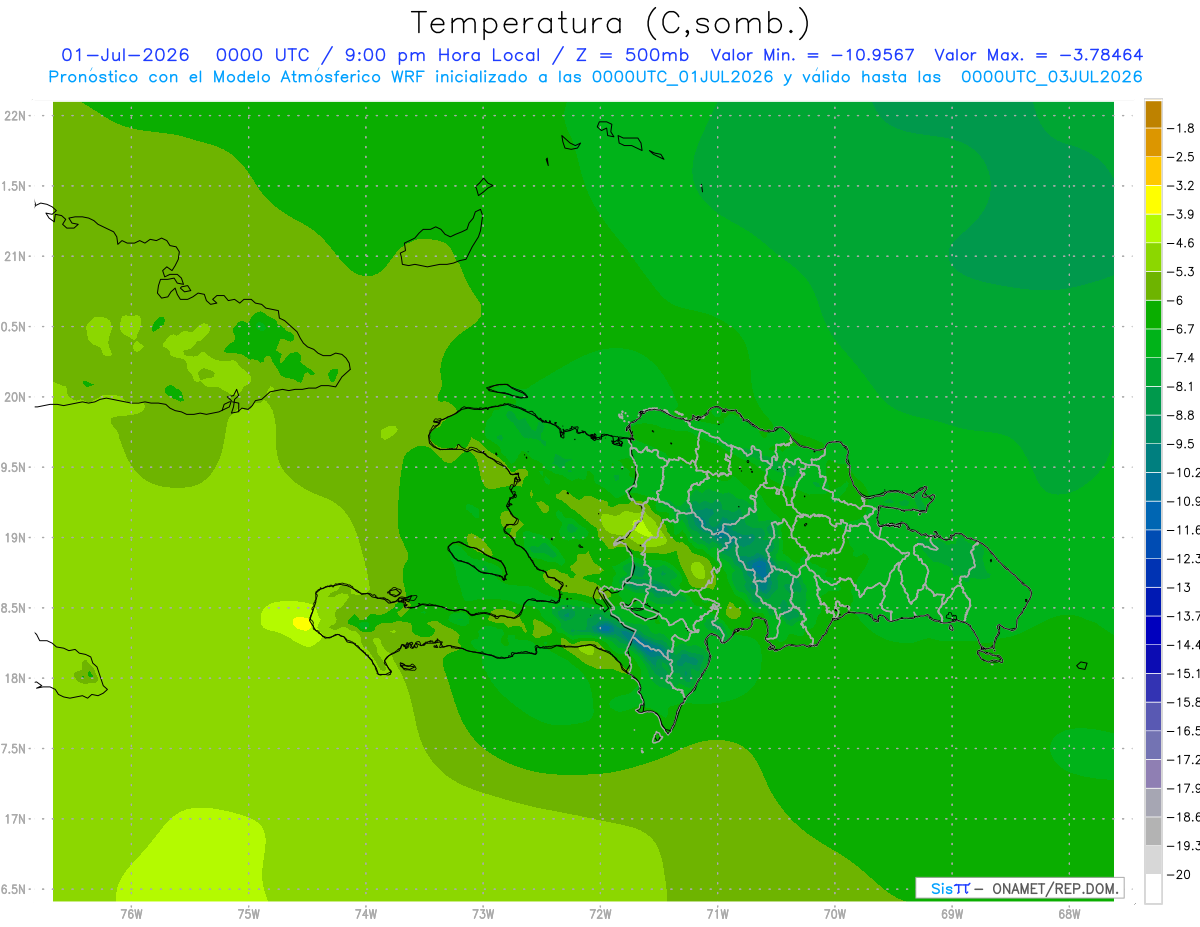Screen dimensions: 1200x927
Task: Click the '-5.3' colorbar label
Action: [x=1183, y=272]
